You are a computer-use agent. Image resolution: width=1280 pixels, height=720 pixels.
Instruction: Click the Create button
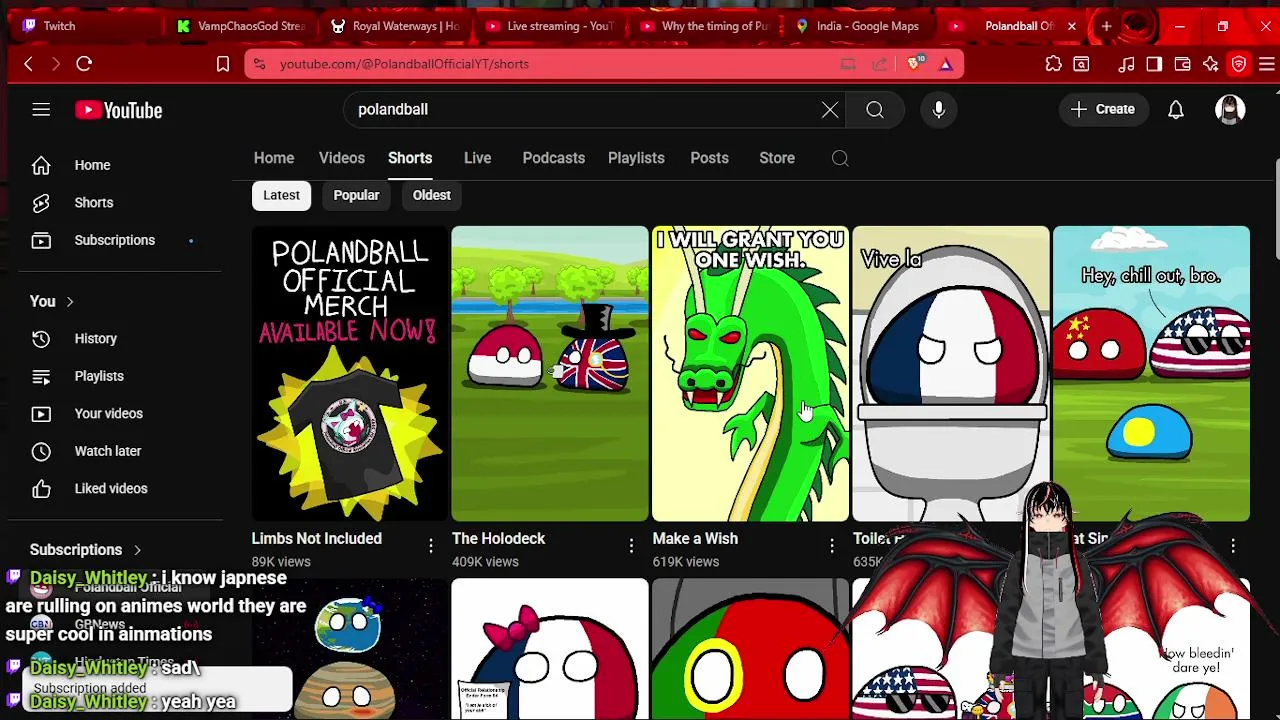click(x=1103, y=110)
